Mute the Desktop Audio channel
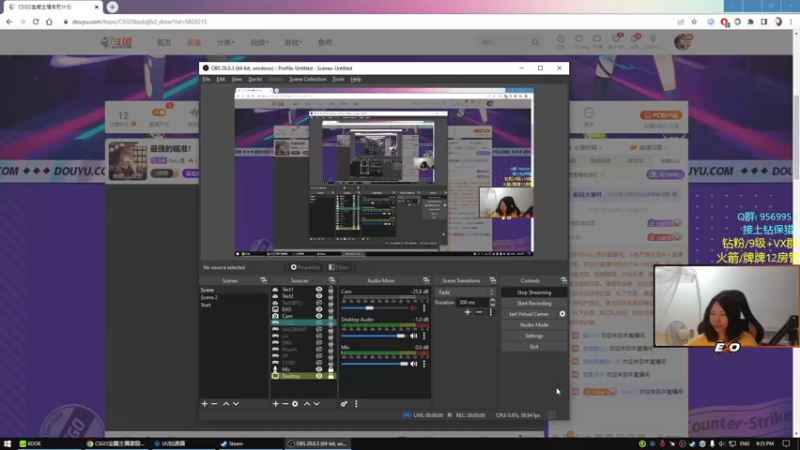 pyautogui.click(x=414, y=336)
